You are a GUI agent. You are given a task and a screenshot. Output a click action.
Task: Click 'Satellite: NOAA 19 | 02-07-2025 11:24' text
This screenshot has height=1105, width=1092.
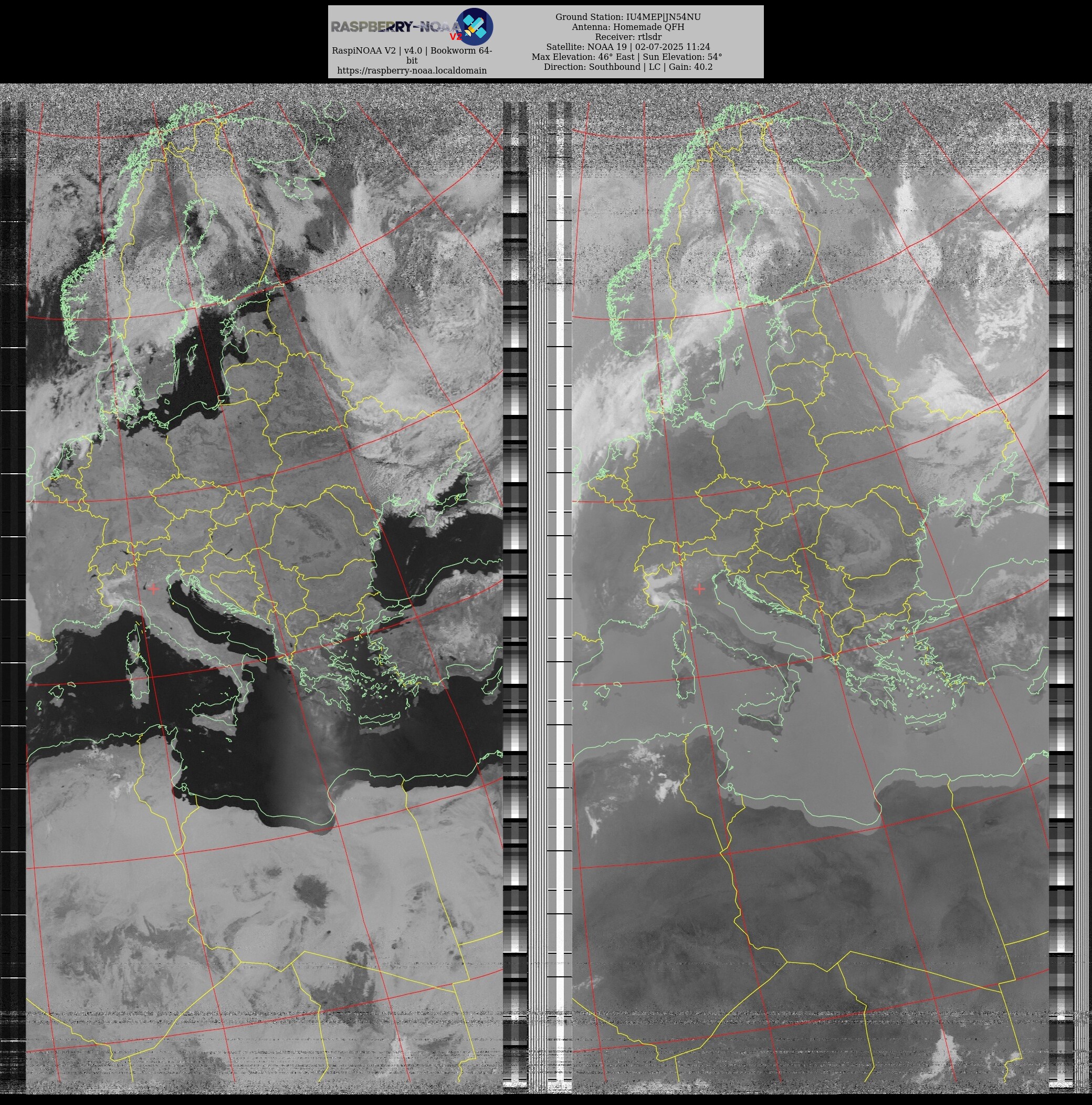coord(628,47)
